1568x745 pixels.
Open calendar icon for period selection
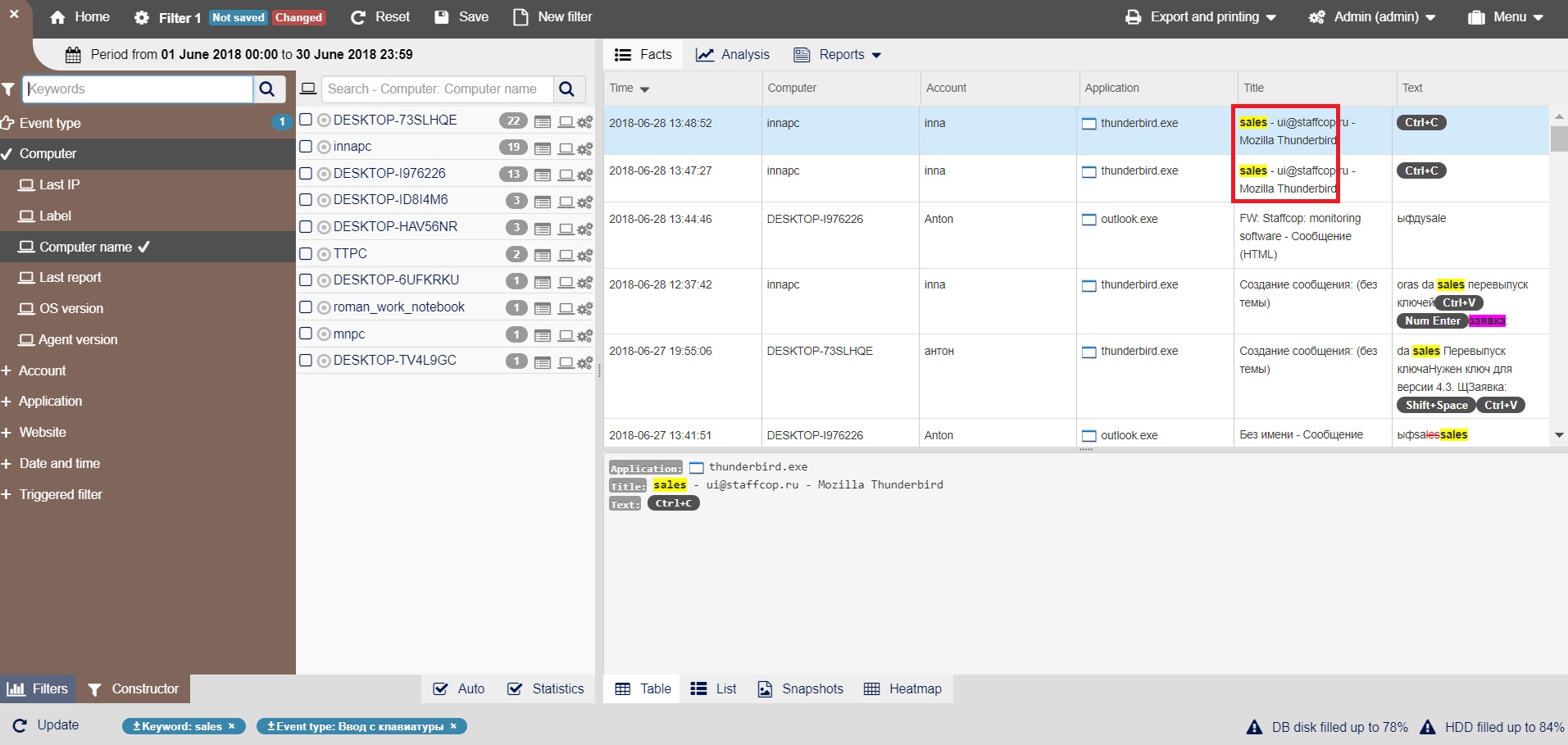(x=73, y=55)
